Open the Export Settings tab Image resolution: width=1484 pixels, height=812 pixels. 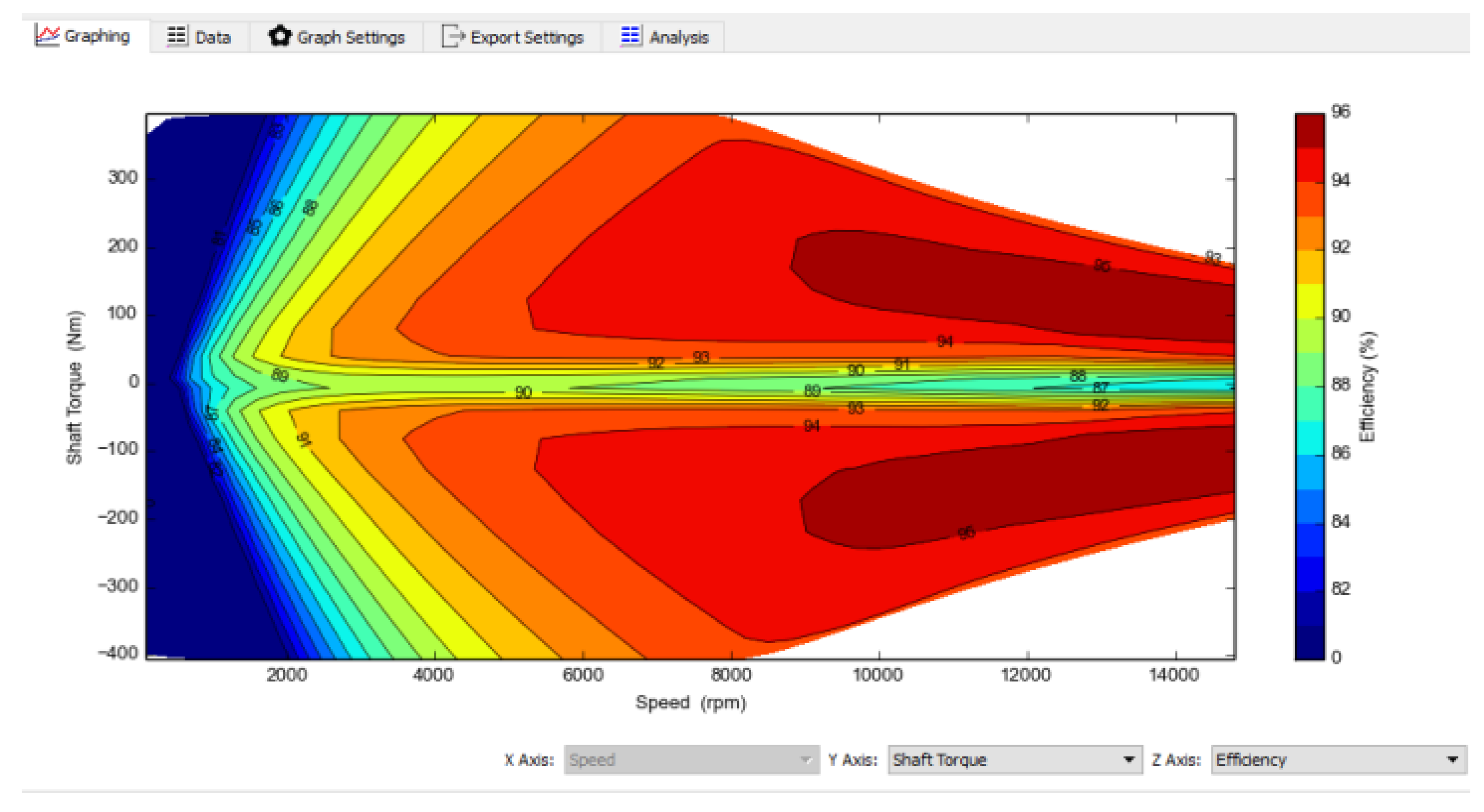527,37
